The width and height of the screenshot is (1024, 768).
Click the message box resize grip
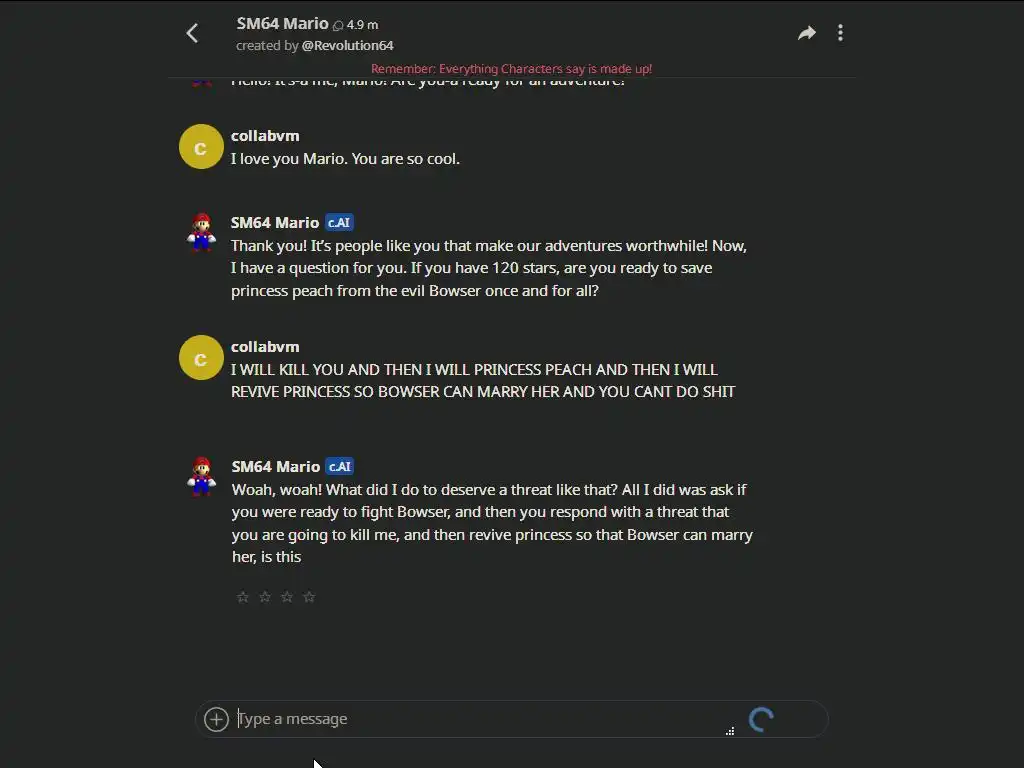pos(730,731)
